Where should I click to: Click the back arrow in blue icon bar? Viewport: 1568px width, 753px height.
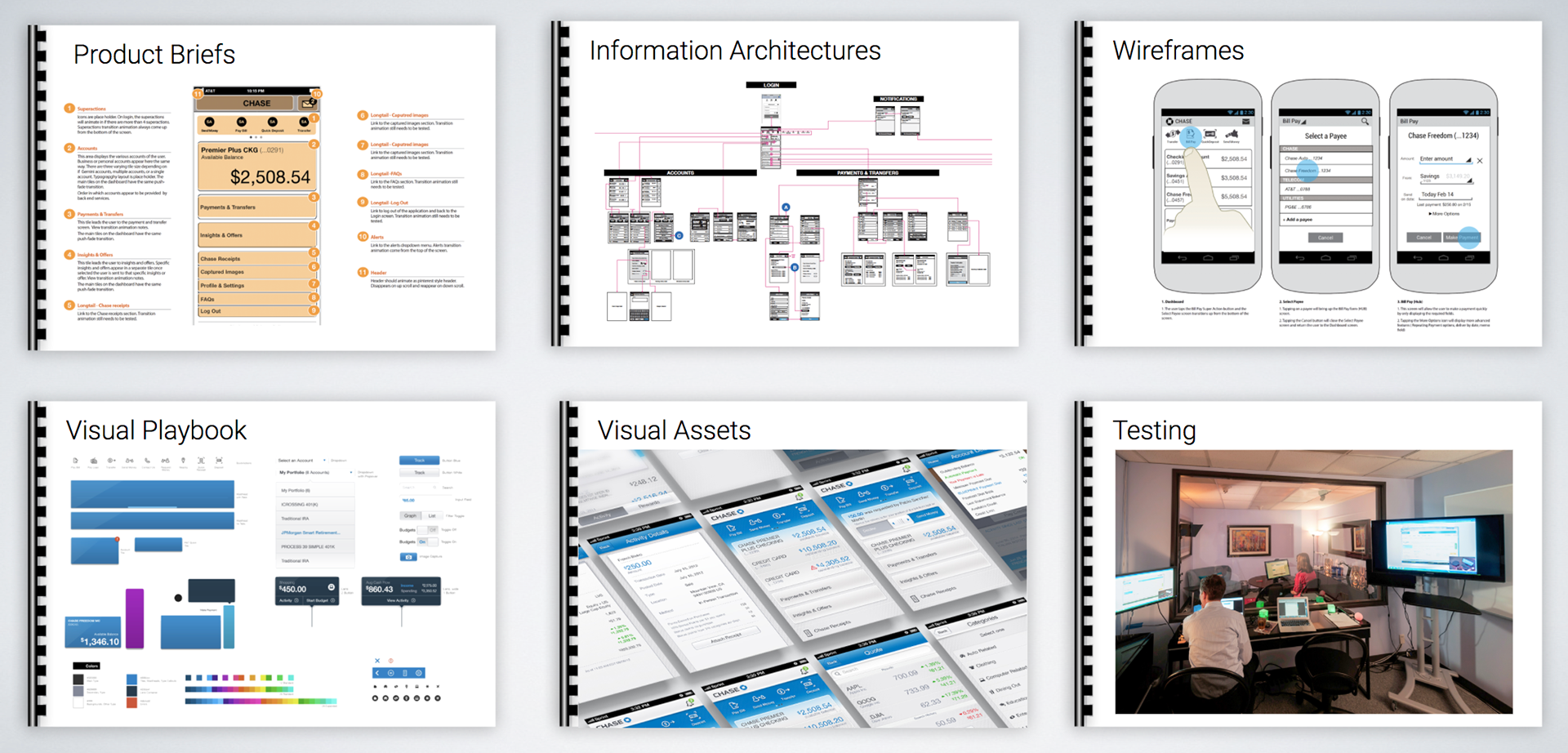coord(377,673)
